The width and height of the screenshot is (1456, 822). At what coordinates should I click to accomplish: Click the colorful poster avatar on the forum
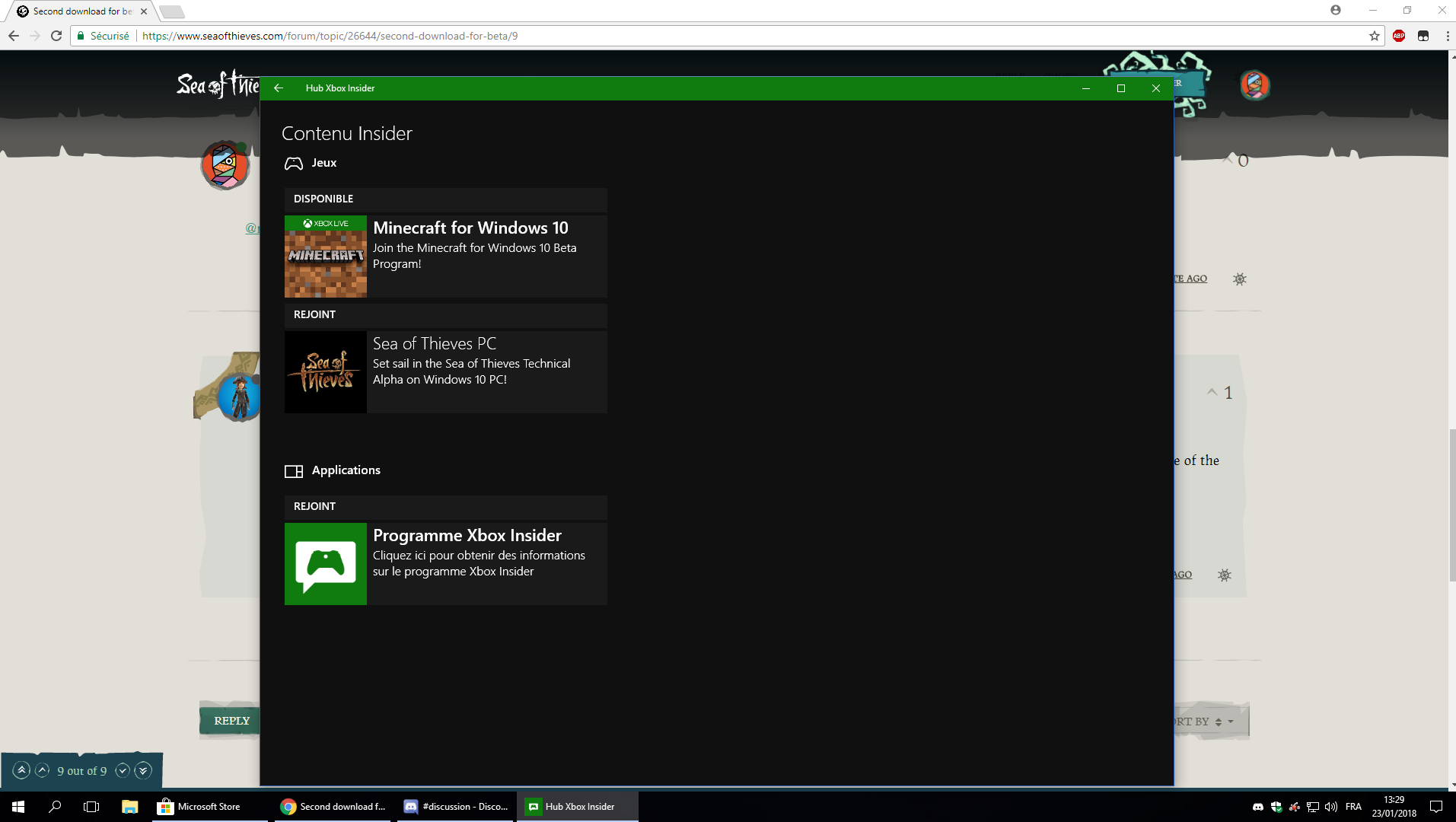[x=225, y=165]
